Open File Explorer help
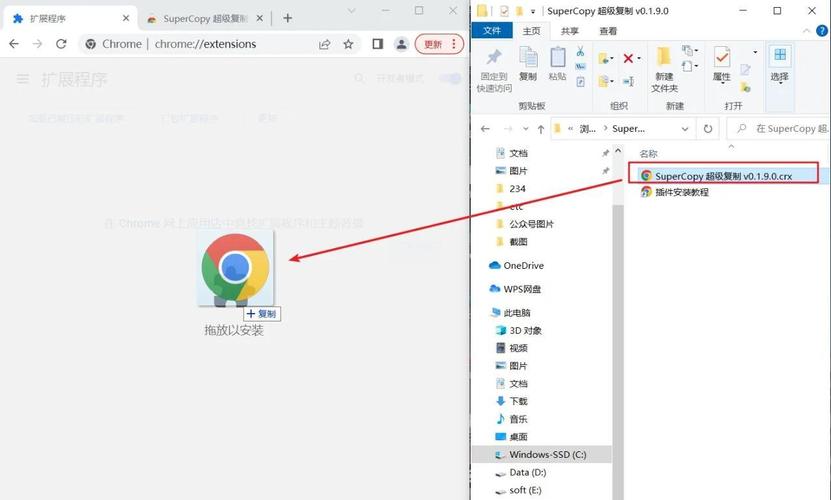Image resolution: width=831 pixels, height=500 pixels. 822,31
